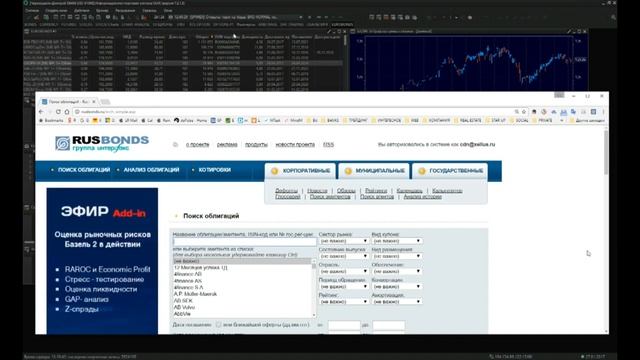Expand the Состояние выпуска dropdown
Screen dimensions: 640x360
344,256
